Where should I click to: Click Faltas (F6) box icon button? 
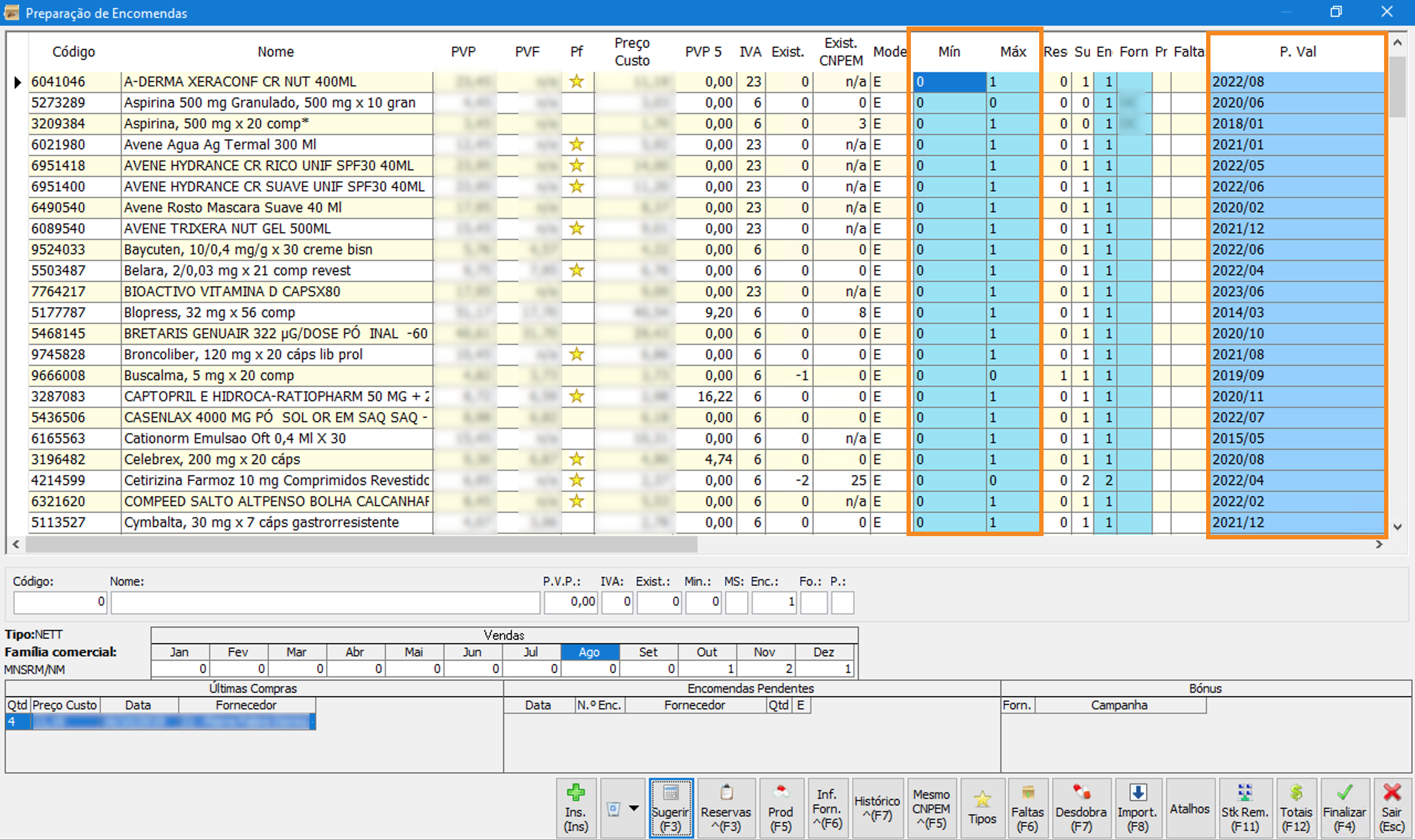(1027, 809)
